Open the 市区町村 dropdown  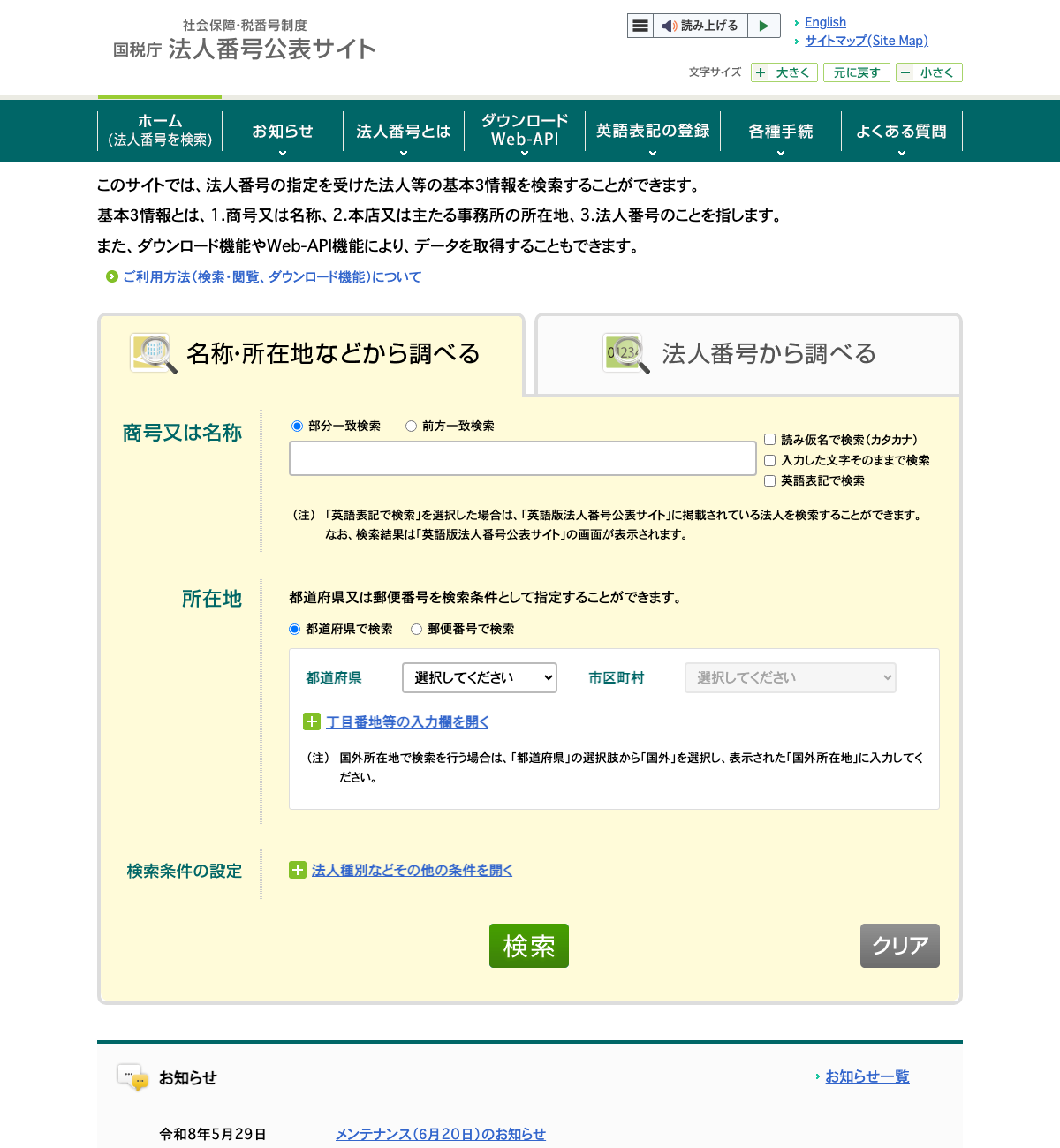791,677
